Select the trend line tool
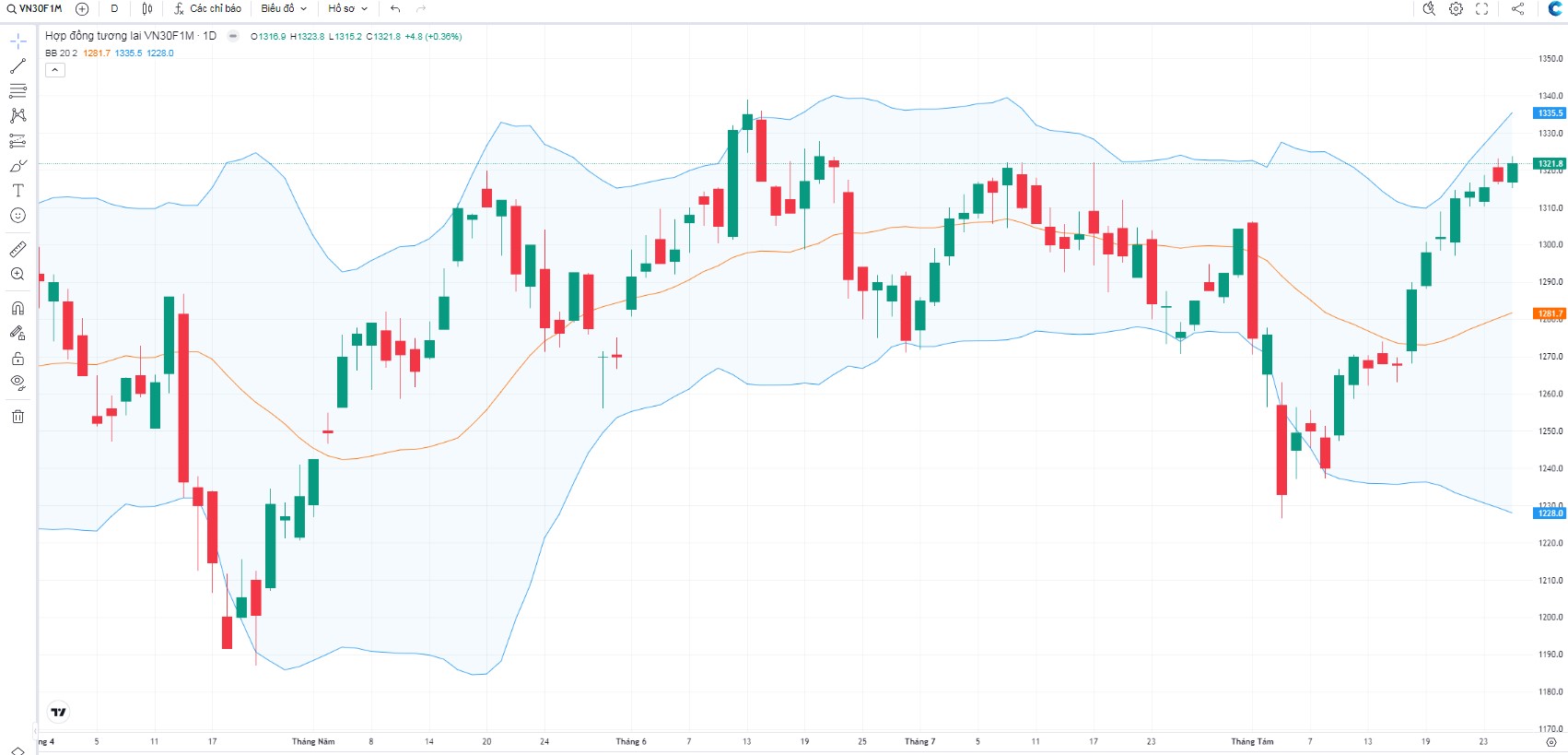This screenshot has height=755, width=1568. tap(18, 66)
